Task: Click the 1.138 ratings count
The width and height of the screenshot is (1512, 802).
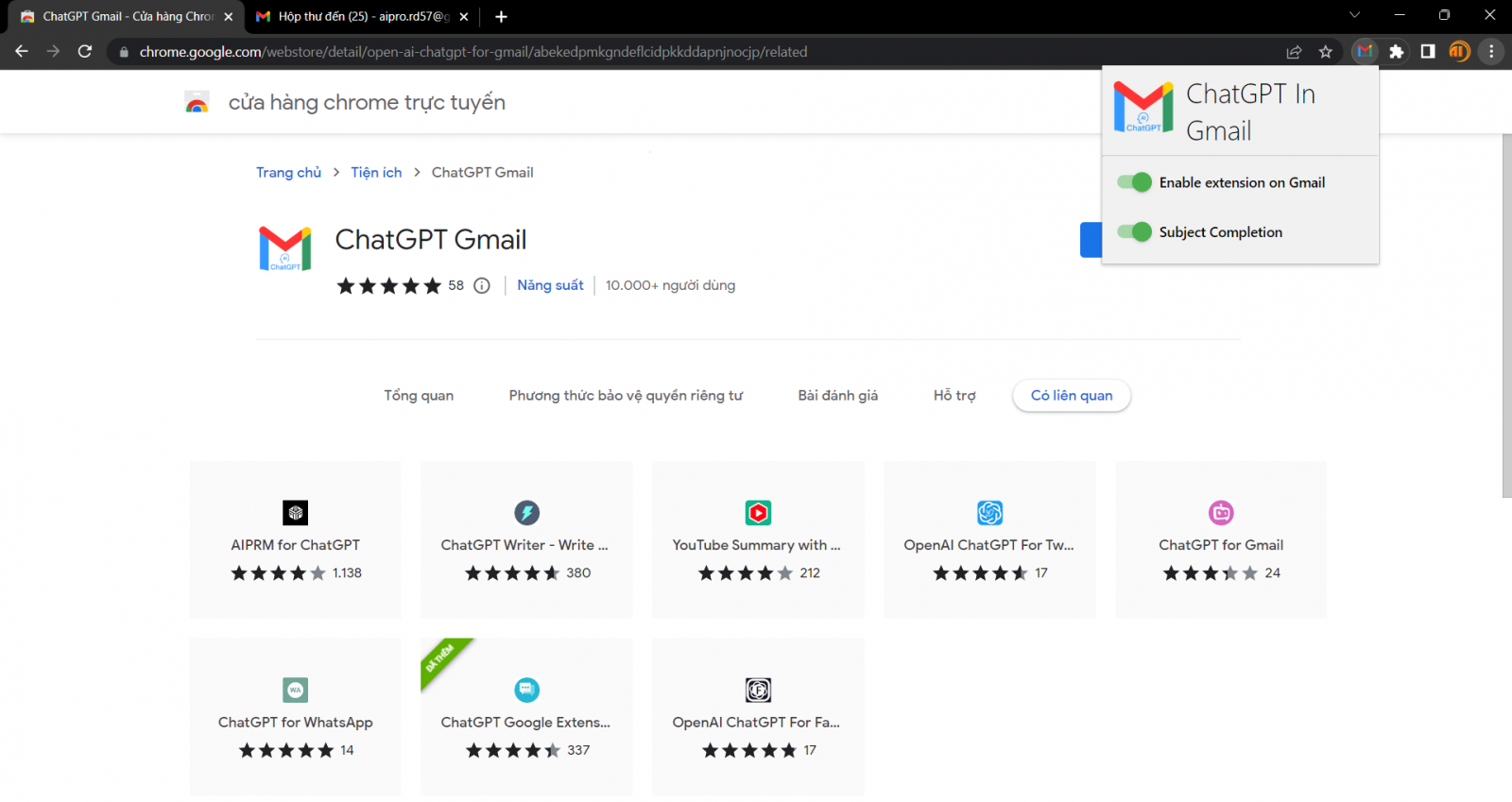Action: (x=347, y=573)
